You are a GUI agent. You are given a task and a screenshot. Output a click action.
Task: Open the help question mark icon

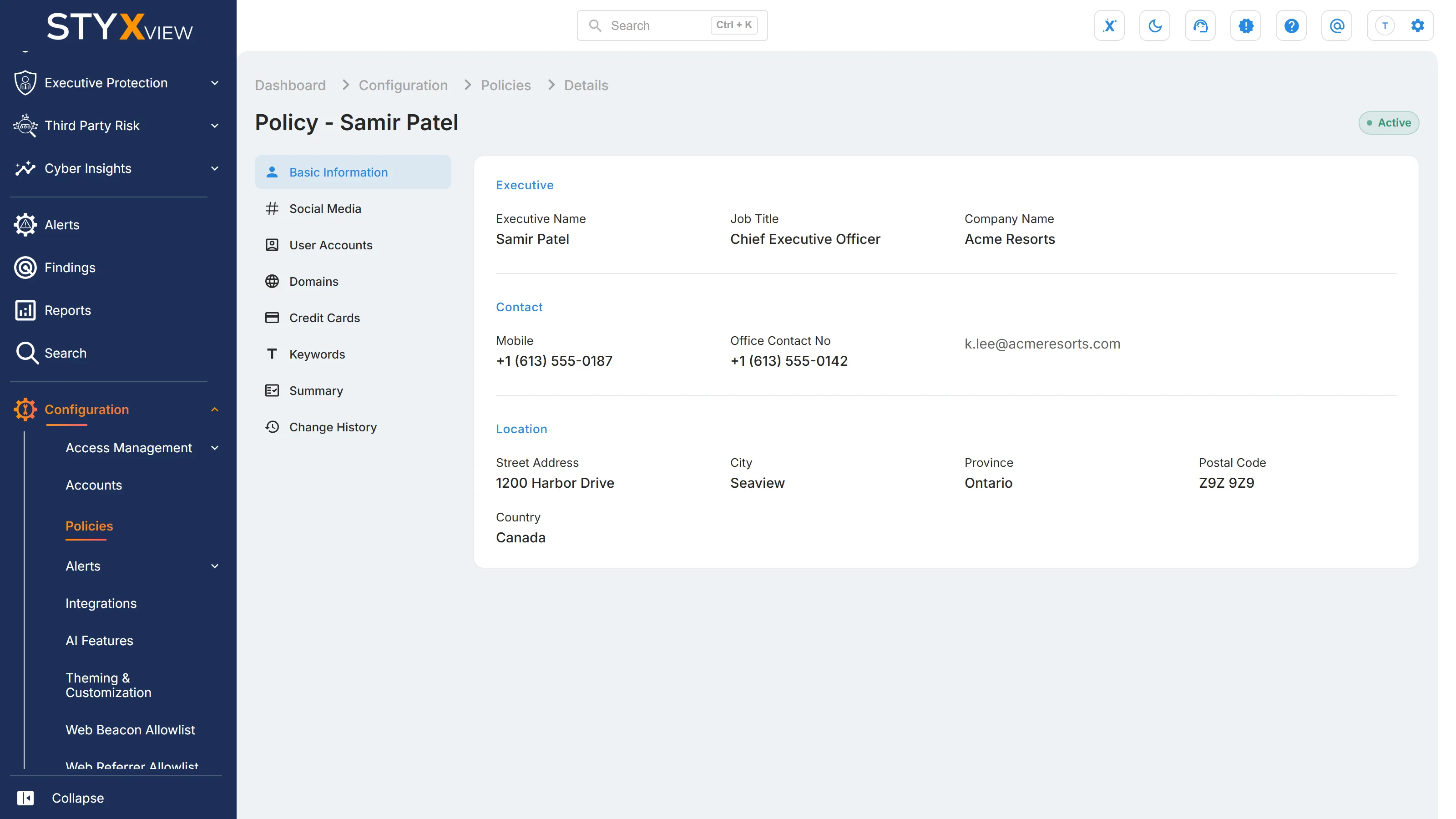click(x=1291, y=25)
